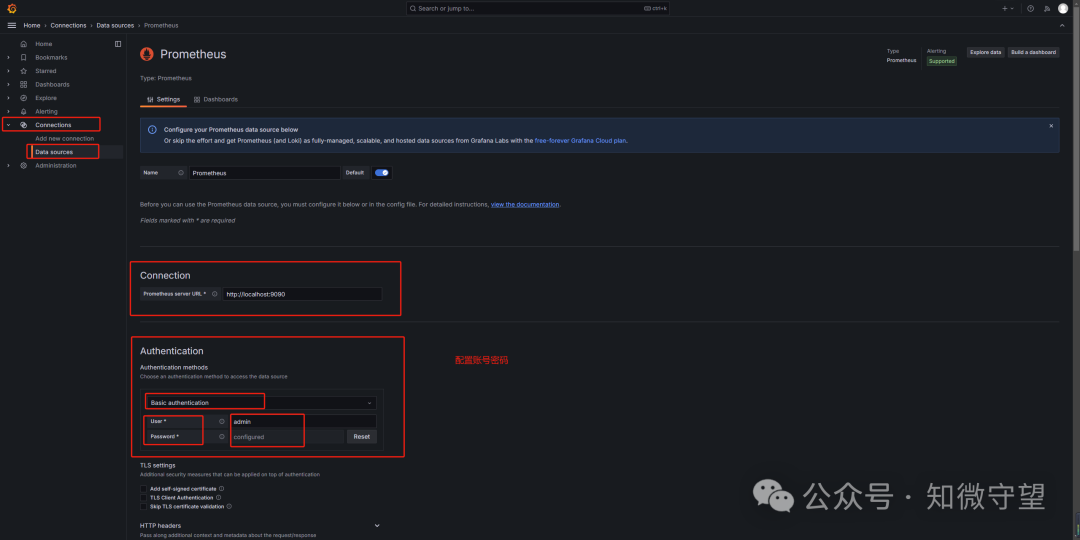
Task: Expand the Administration sidebar section
Action: click(8, 165)
